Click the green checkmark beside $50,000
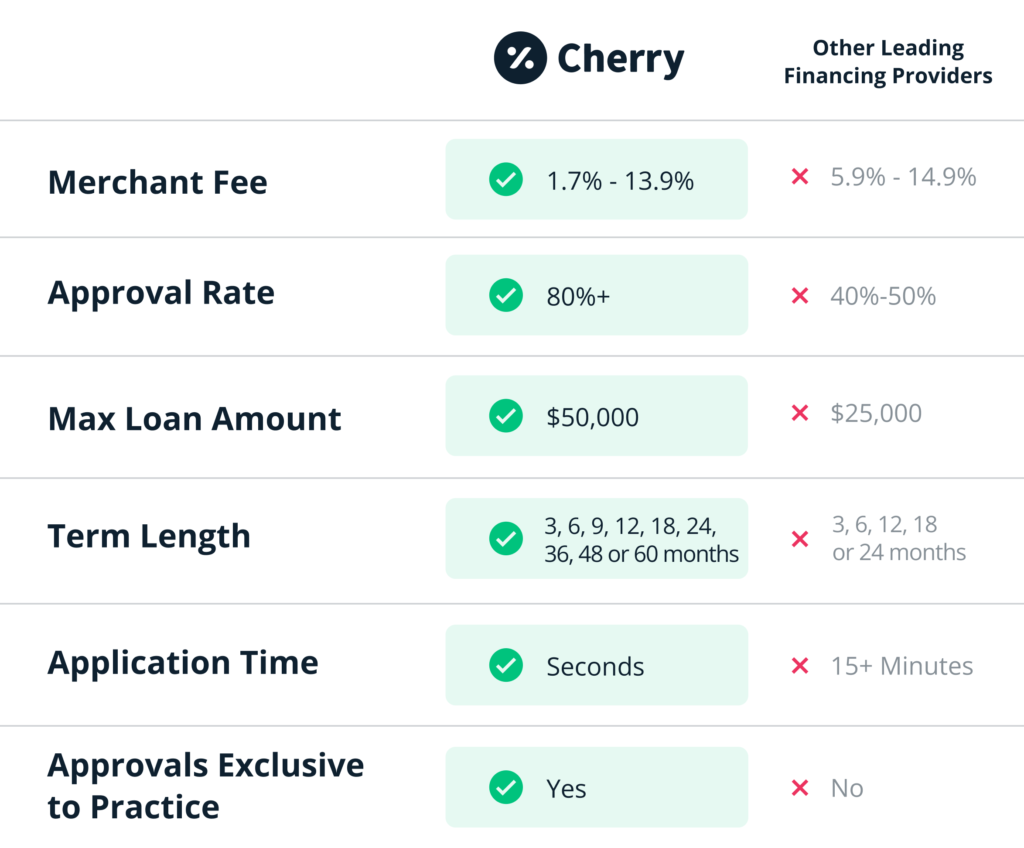This screenshot has height=848, width=1024. coord(506,416)
